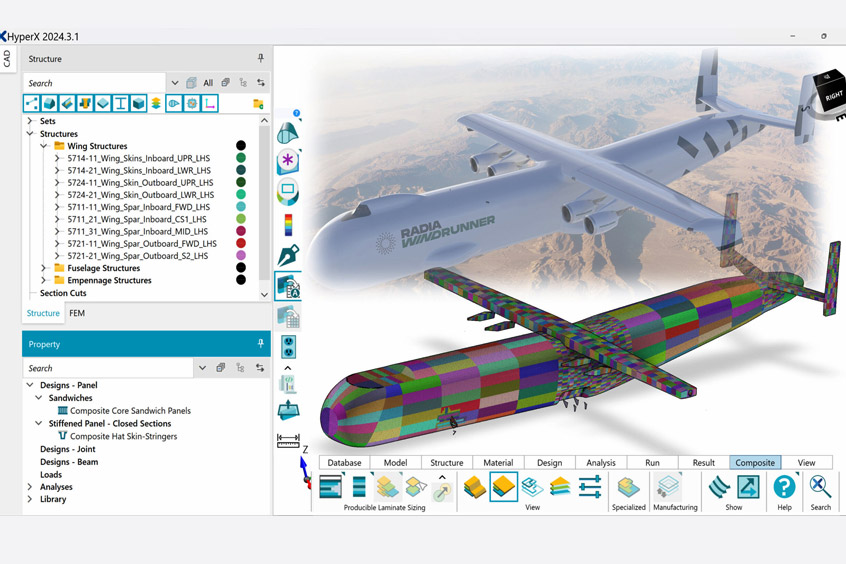This screenshot has height=564, width=846.
Task: Open the Search tool in the ribbon
Action: tap(820, 487)
